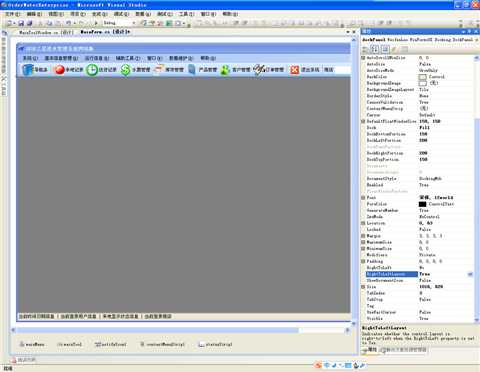
Task: Click the Categorized icon in Properties toolbar
Action: [365, 49]
